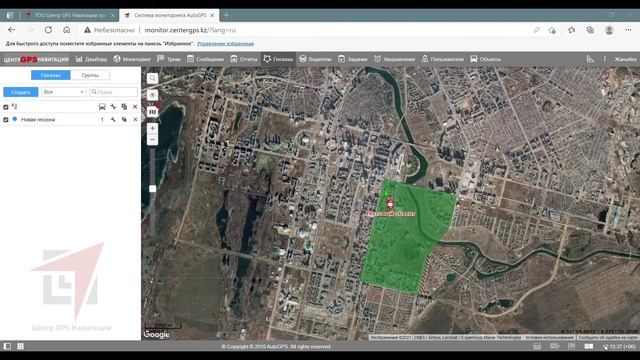Viewport: 640px width, 360px height.
Task: Click the A-Z sort icon in list header
Action: [x=14, y=107]
